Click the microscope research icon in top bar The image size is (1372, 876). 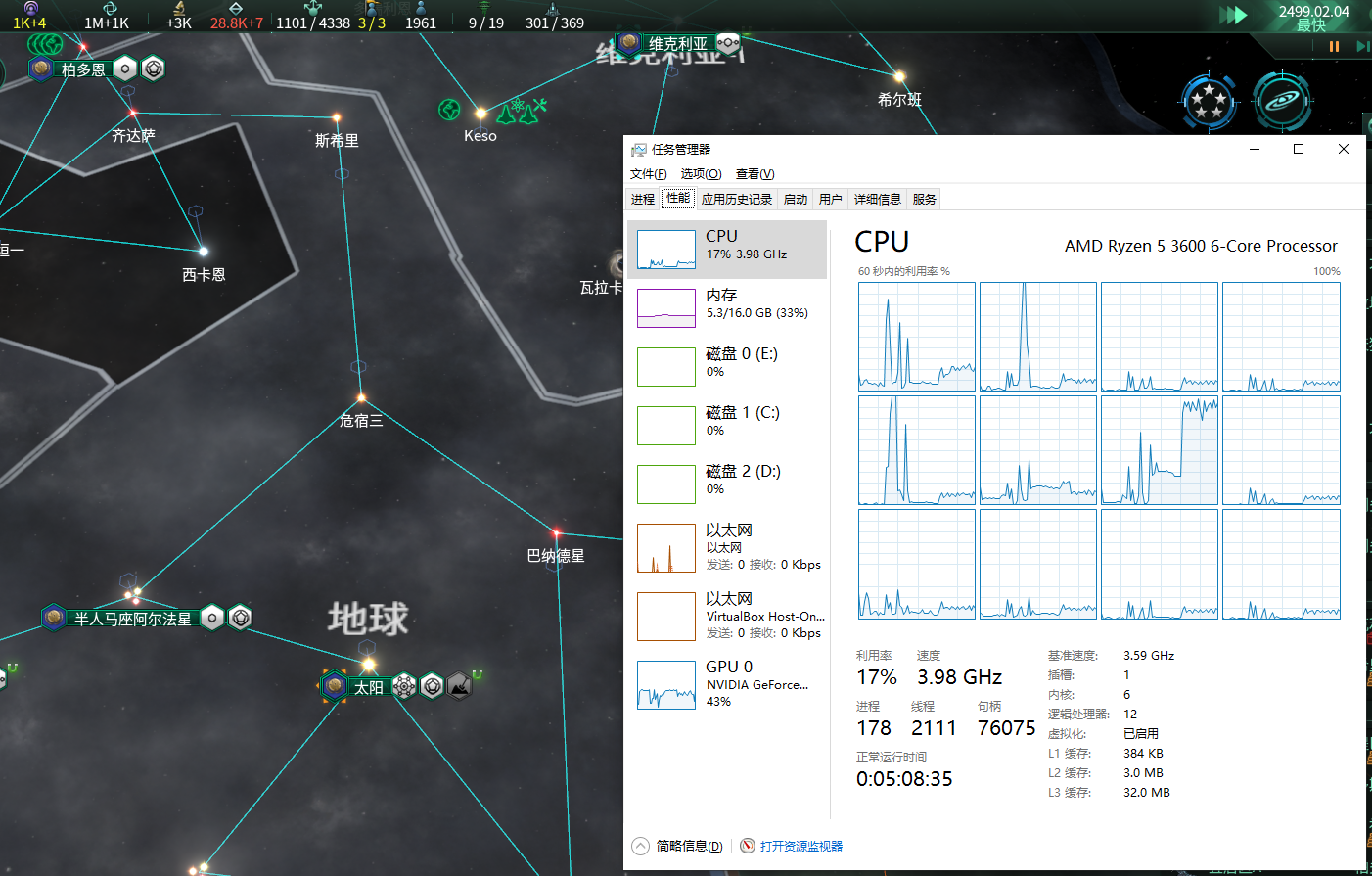179,8
